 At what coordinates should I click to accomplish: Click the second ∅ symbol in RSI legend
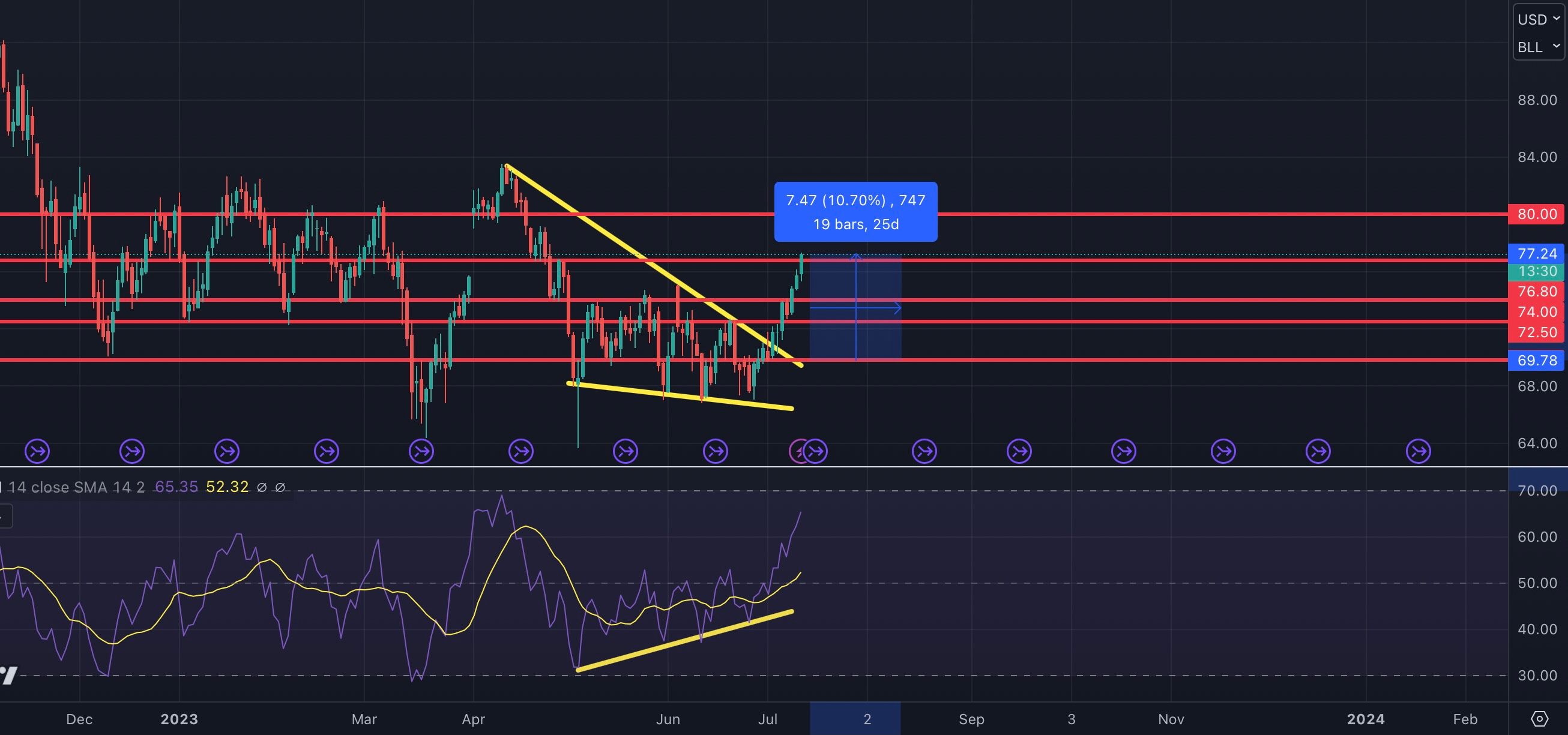coord(280,487)
